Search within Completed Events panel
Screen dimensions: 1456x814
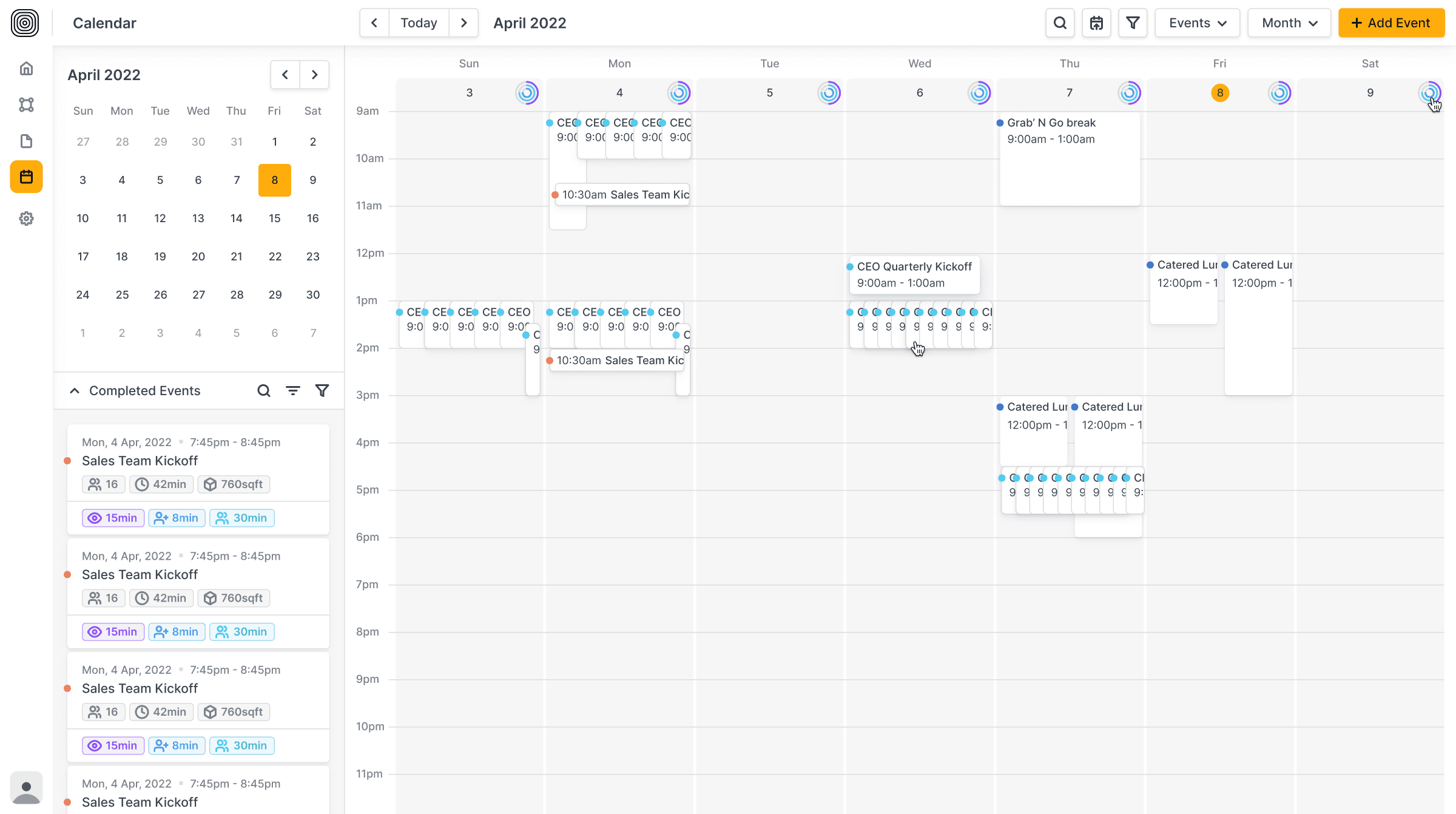click(x=264, y=391)
